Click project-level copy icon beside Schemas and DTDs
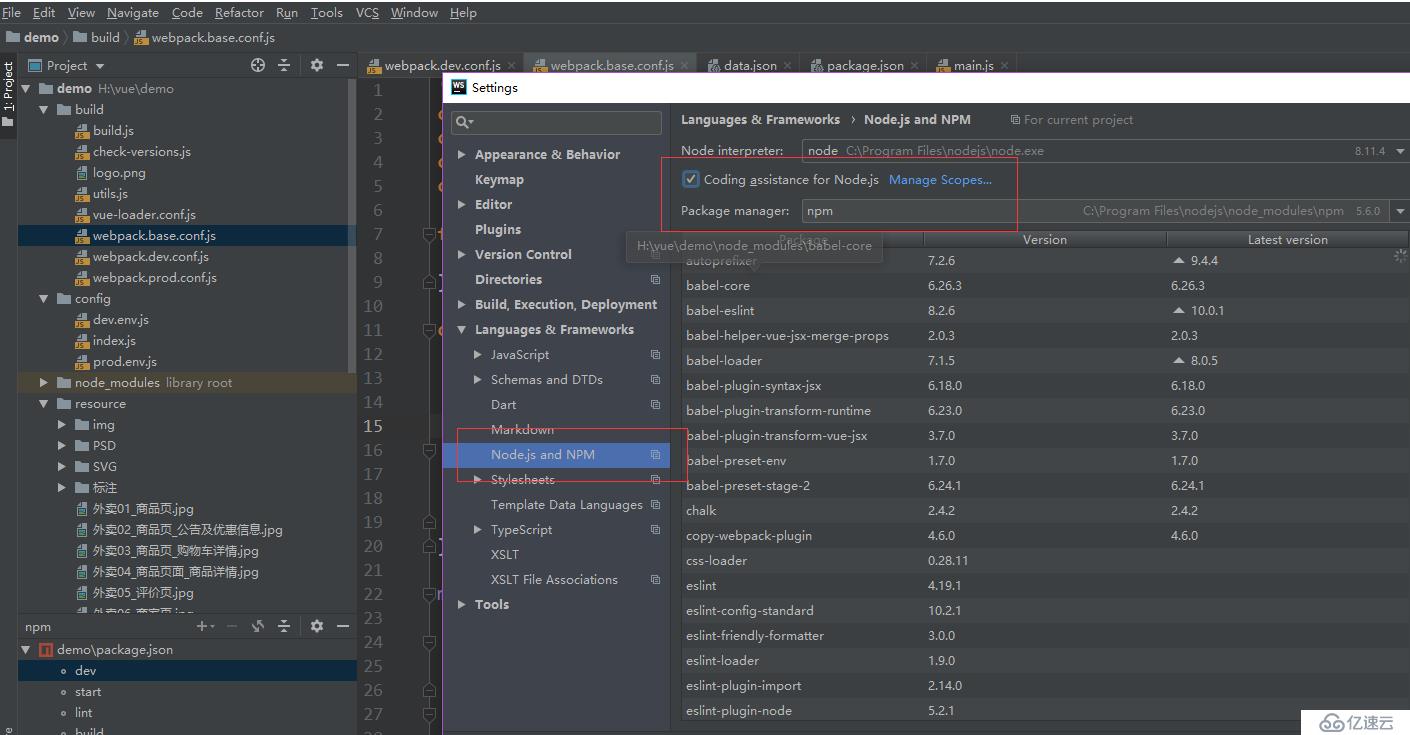1410x735 pixels. [x=655, y=379]
